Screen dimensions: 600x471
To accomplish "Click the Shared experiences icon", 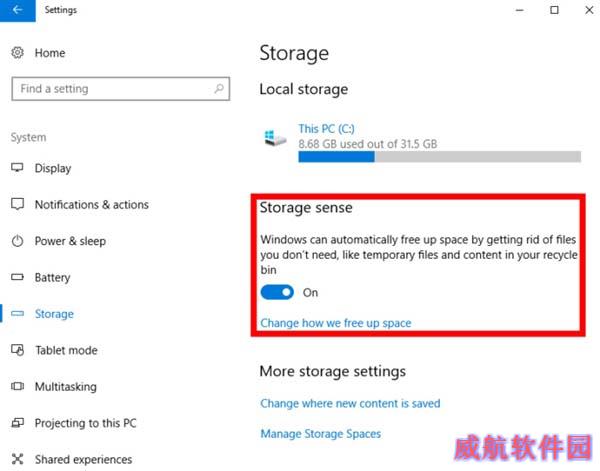I will tap(17, 459).
